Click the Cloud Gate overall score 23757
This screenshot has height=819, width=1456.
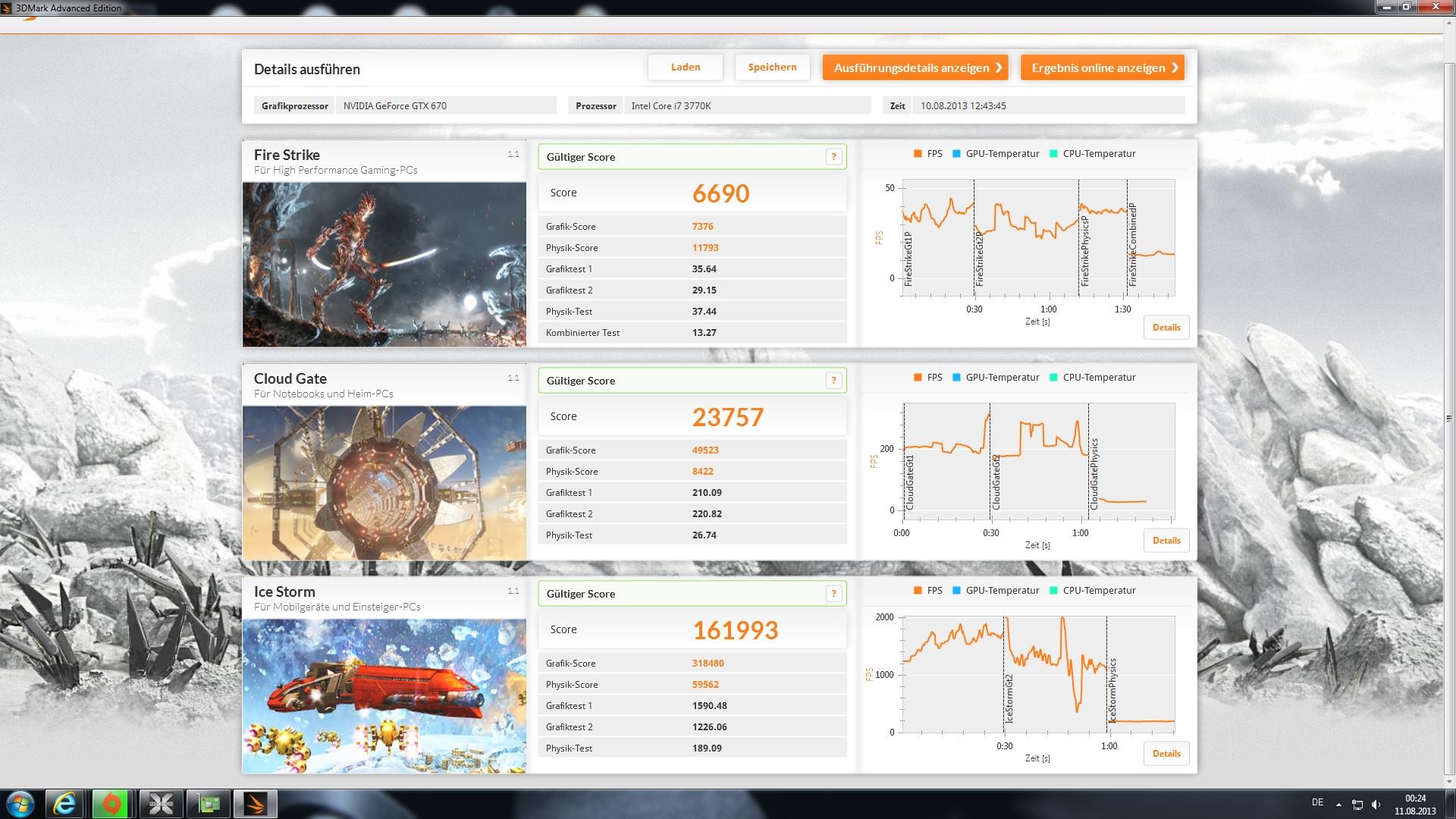727,417
